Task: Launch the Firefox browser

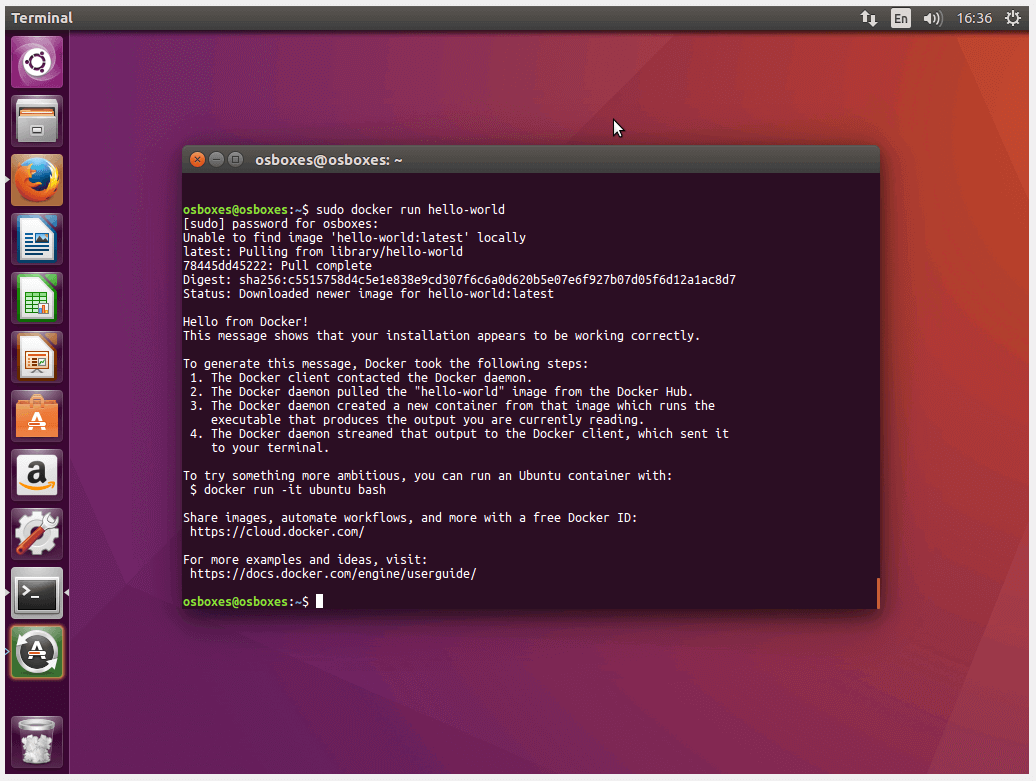Action: pyautogui.click(x=36, y=180)
